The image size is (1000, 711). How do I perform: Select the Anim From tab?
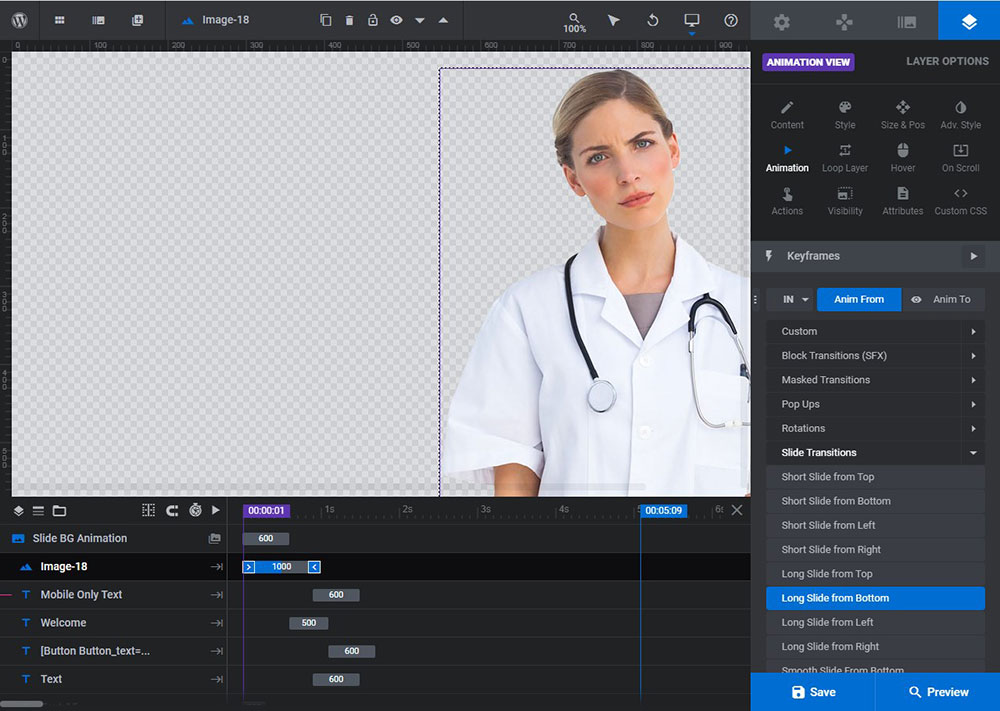point(859,299)
